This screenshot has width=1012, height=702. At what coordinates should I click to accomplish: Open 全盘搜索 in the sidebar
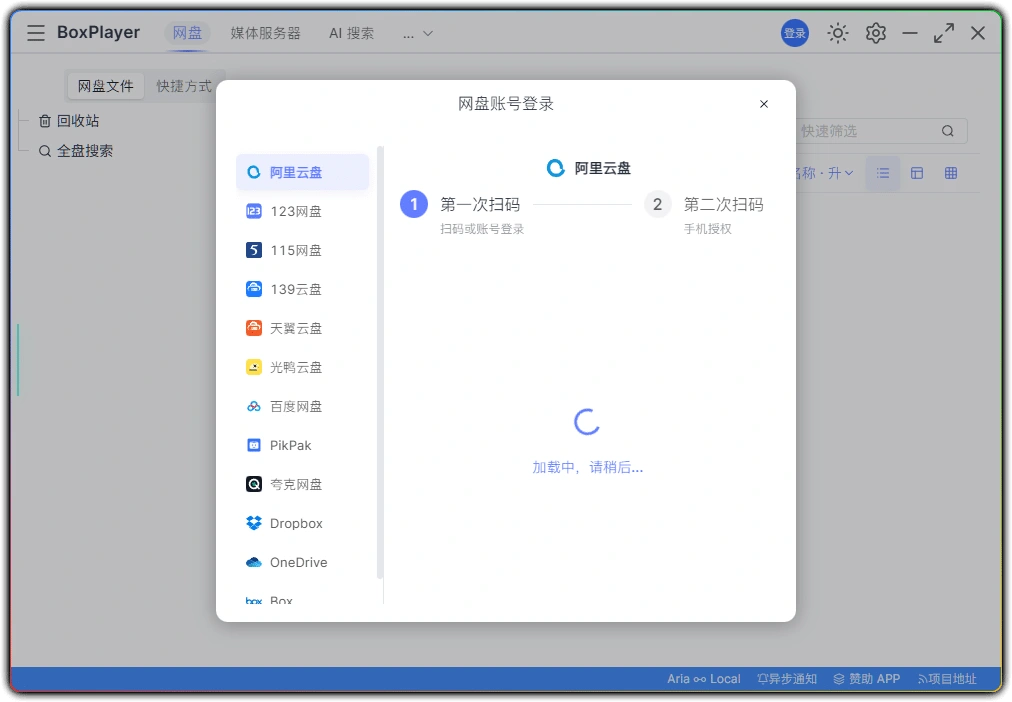76,151
